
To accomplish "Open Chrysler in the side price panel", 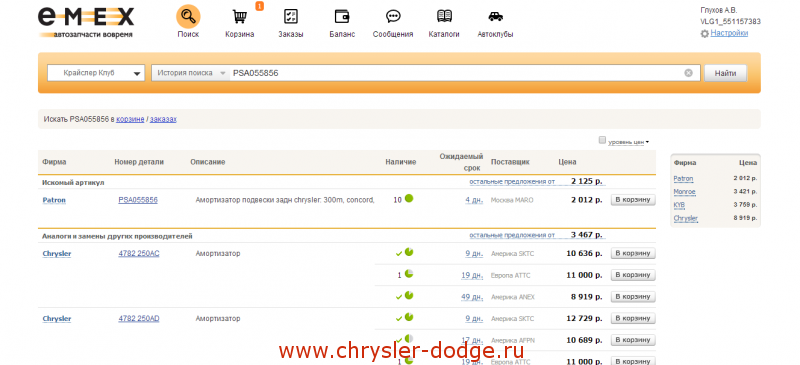I will pyautogui.click(x=686, y=218).
